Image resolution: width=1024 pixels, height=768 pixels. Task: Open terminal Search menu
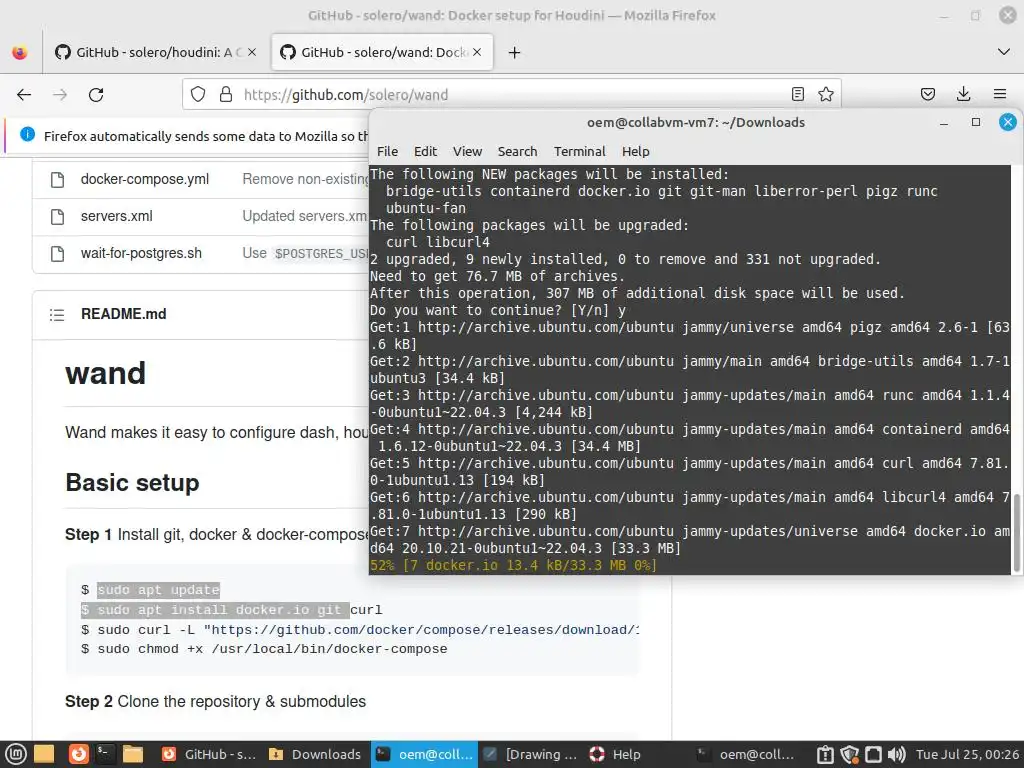coord(517,152)
